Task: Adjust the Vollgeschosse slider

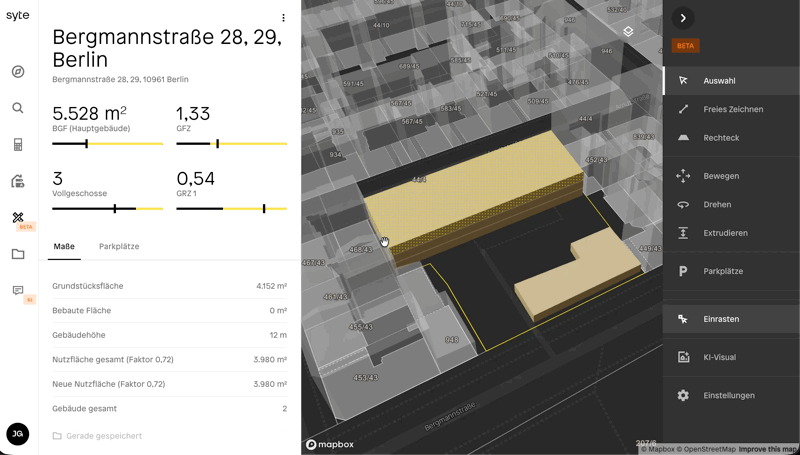Action: coord(115,209)
